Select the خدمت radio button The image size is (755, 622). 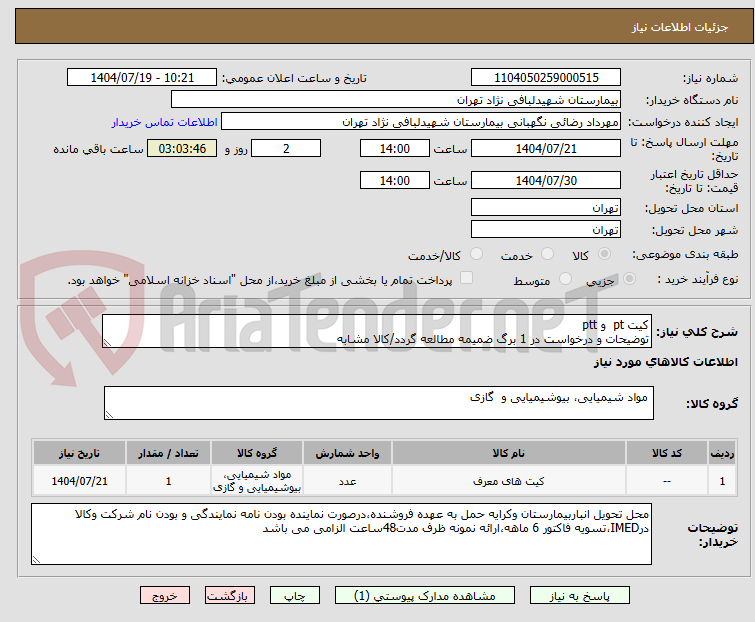tap(547, 254)
